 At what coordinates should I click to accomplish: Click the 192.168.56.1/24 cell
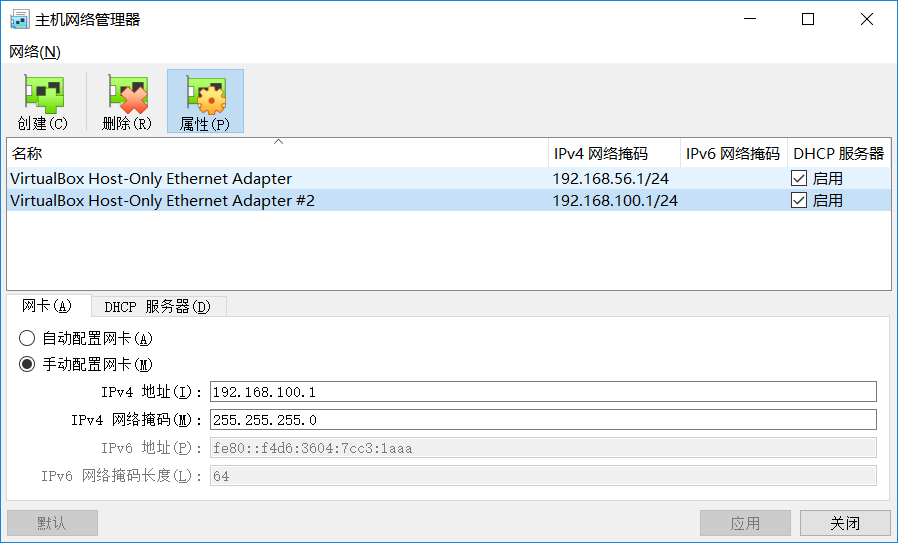pos(611,179)
